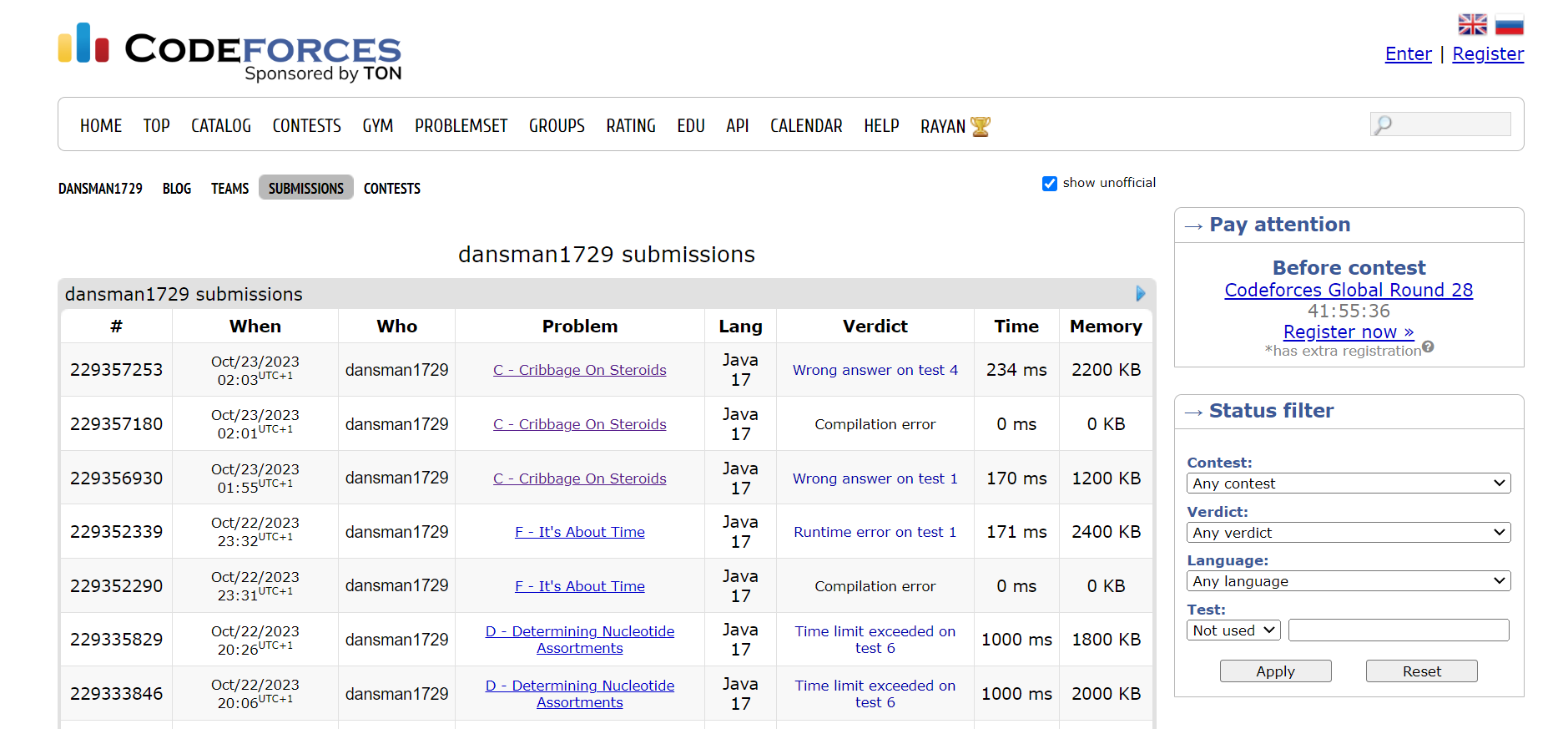
Task: Open Determining Nucleotide Assortments for 229333846
Action: (580, 694)
